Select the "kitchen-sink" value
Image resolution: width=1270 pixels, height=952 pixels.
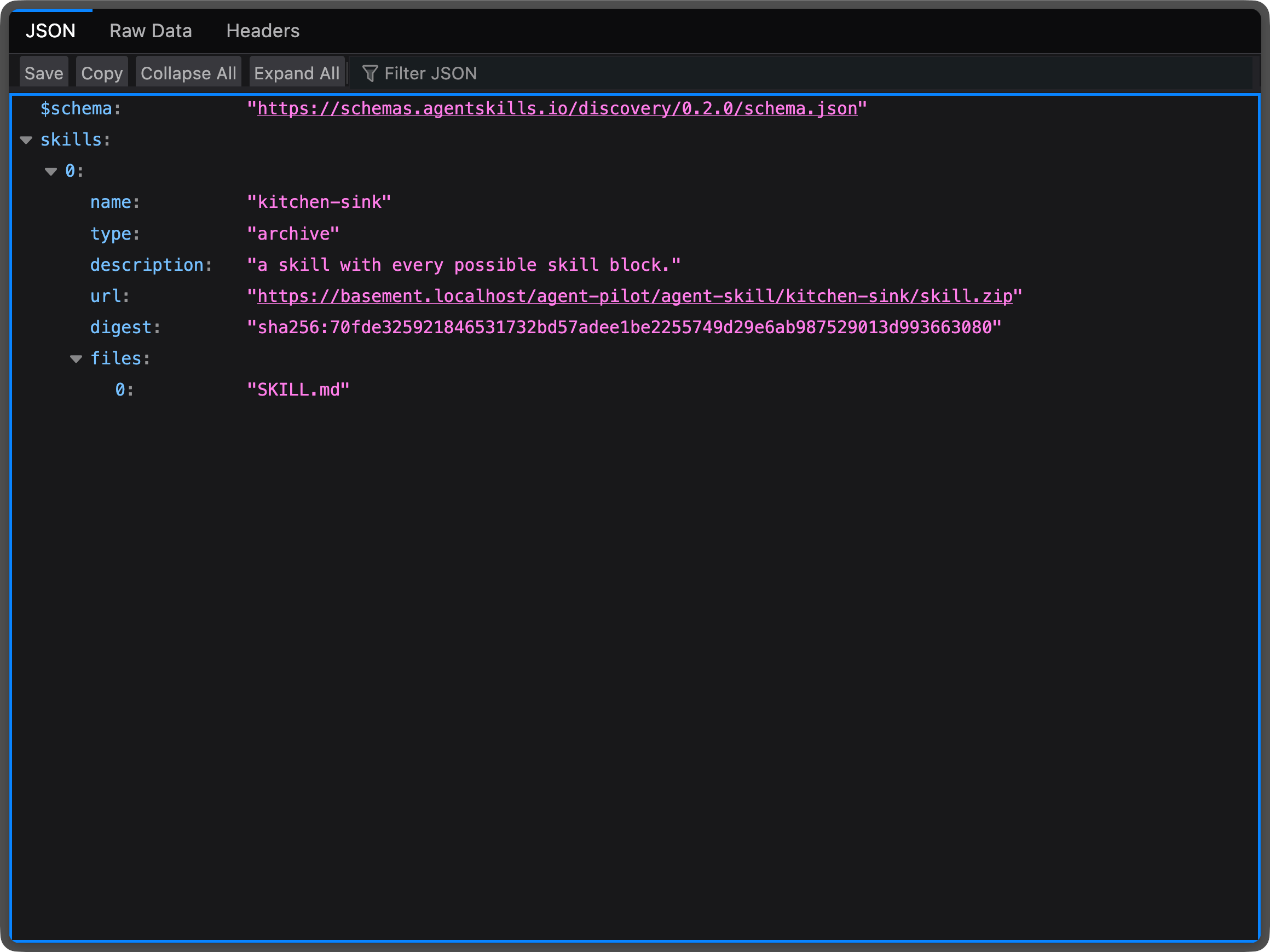(x=319, y=202)
